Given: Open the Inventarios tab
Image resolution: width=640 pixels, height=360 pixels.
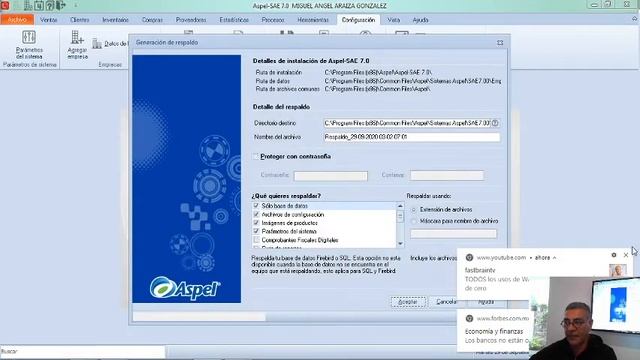Looking at the screenshot, I should (116, 20).
